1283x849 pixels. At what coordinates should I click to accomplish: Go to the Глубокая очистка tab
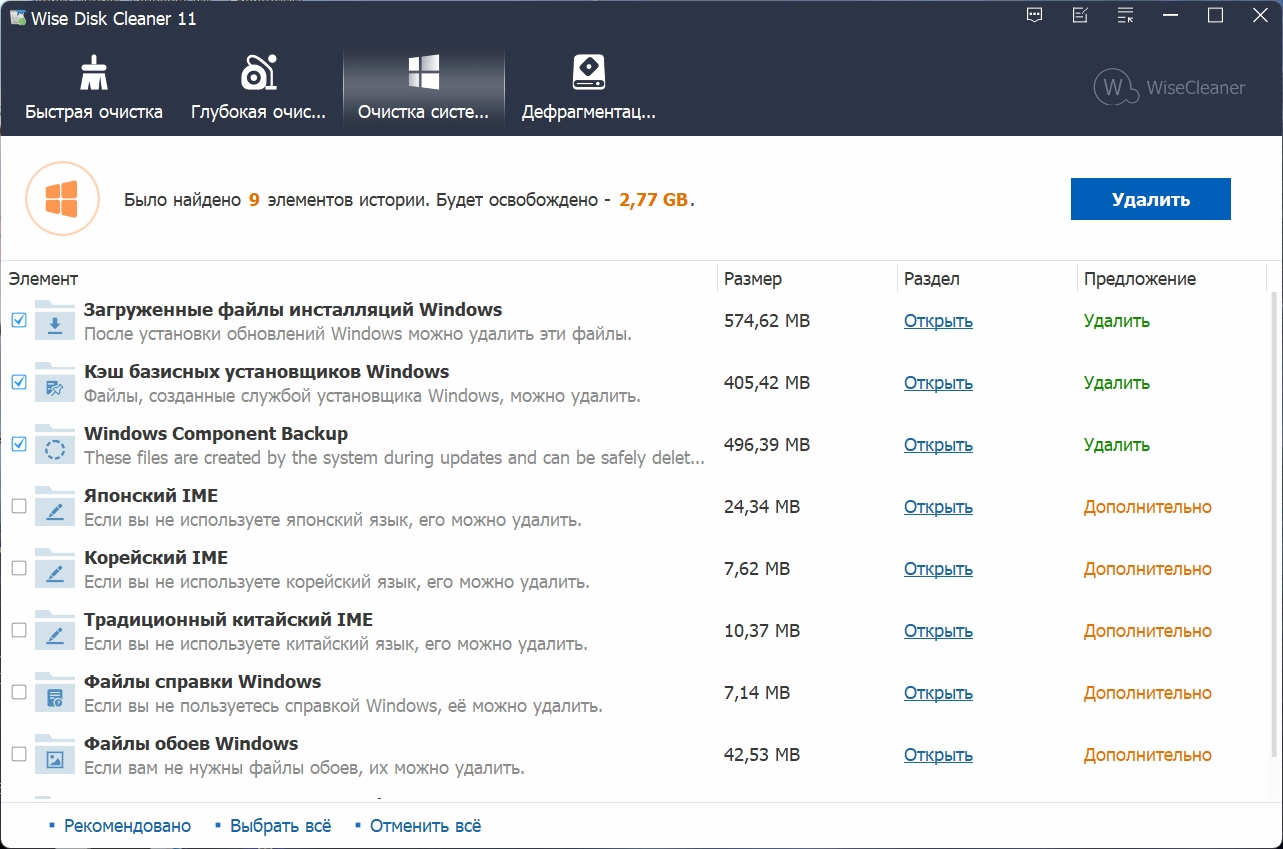[258, 88]
